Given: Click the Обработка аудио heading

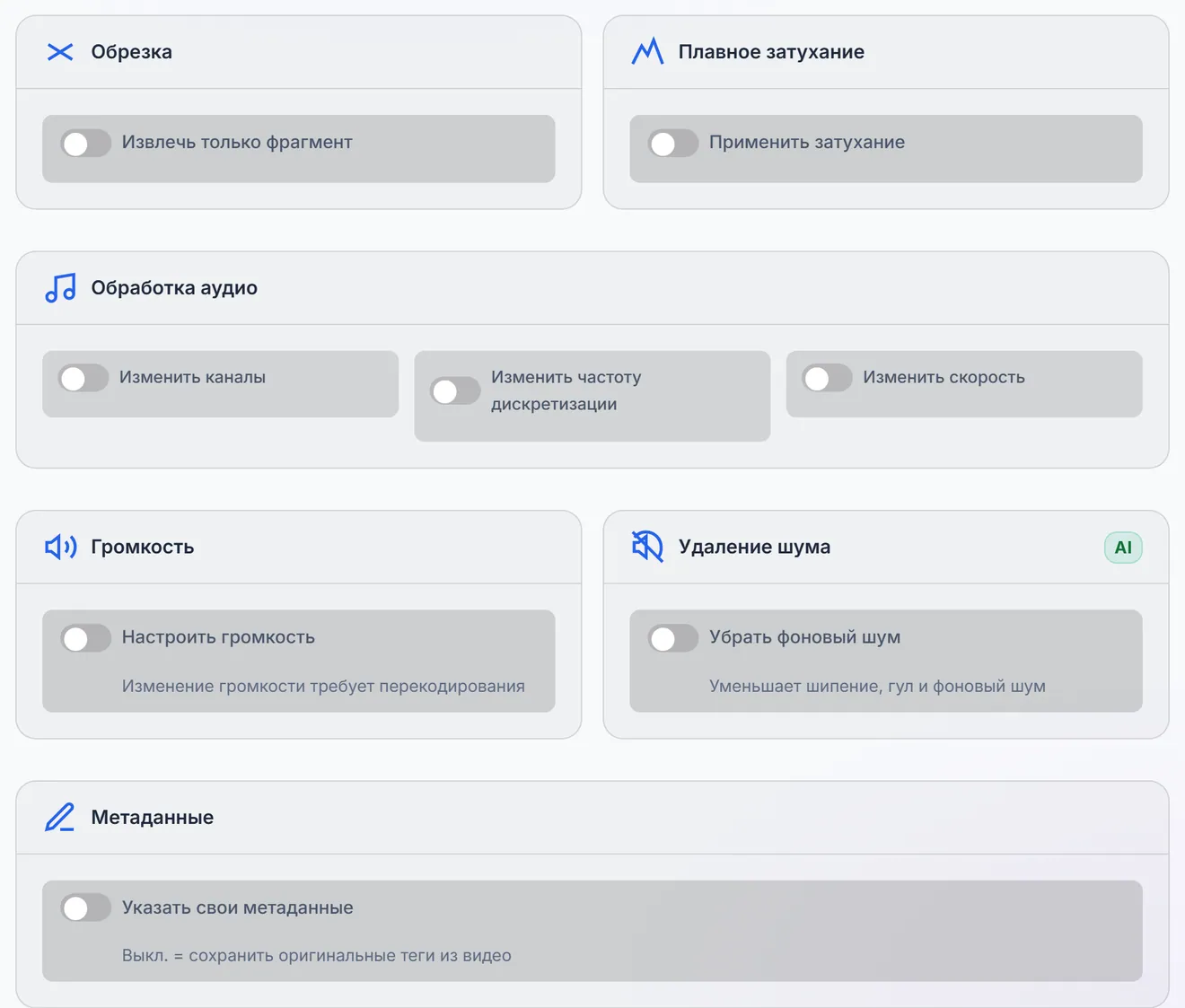Looking at the screenshot, I should click(x=174, y=288).
